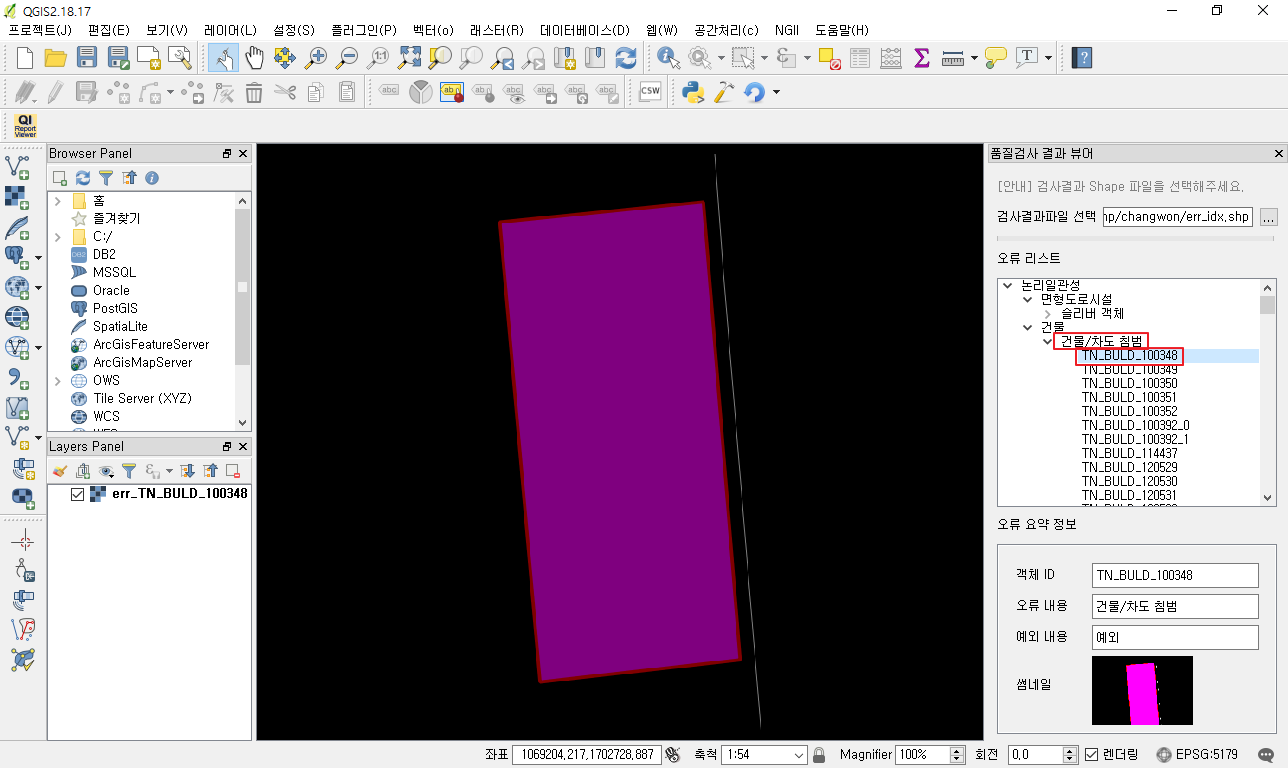This screenshot has height=768, width=1288.
Task: Click the 썸네일 preview image
Action: coord(1142,691)
